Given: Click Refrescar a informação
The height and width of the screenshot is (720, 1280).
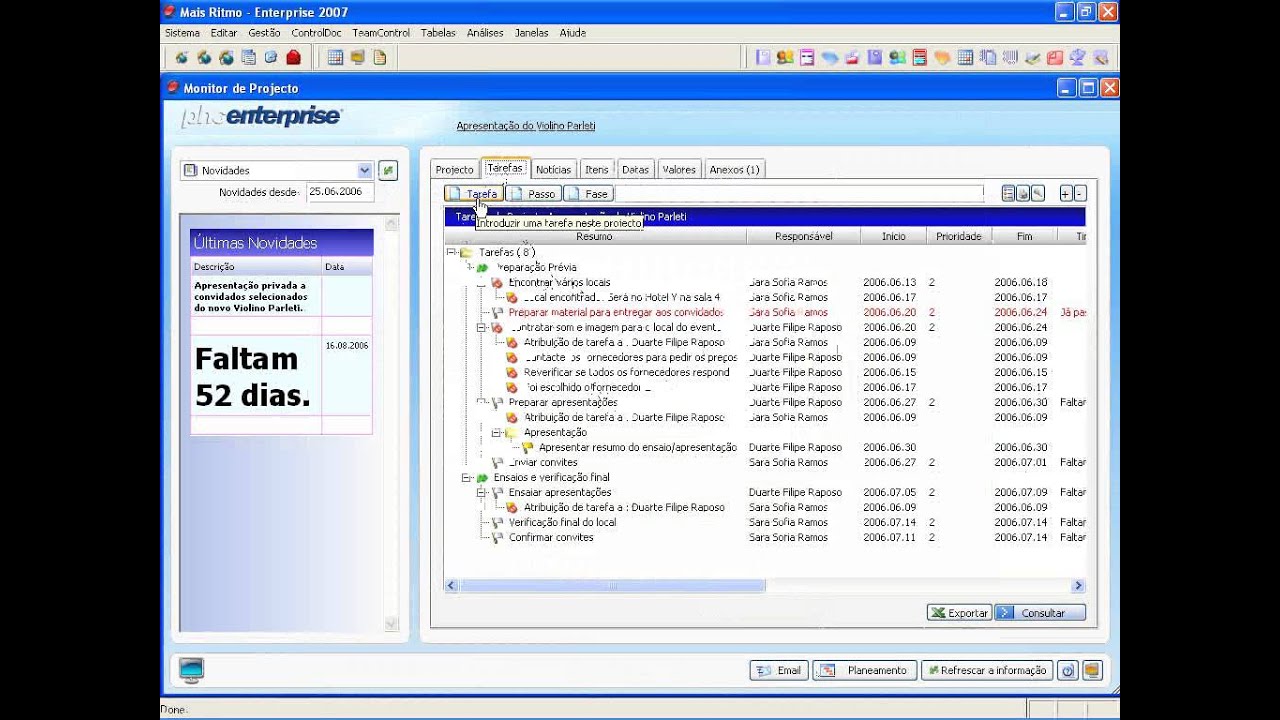Looking at the screenshot, I should coord(987,671).
